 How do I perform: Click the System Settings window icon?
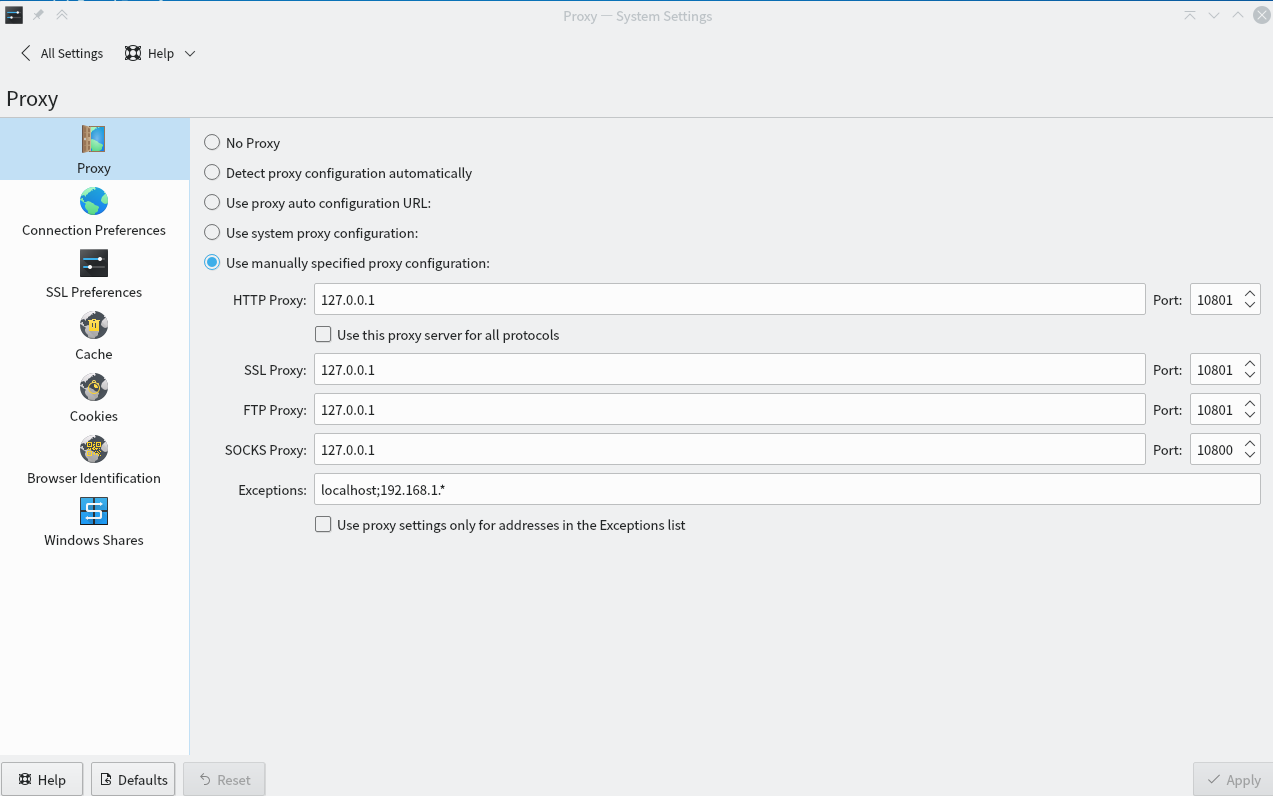pyautogui.click(x=13, y=15)
